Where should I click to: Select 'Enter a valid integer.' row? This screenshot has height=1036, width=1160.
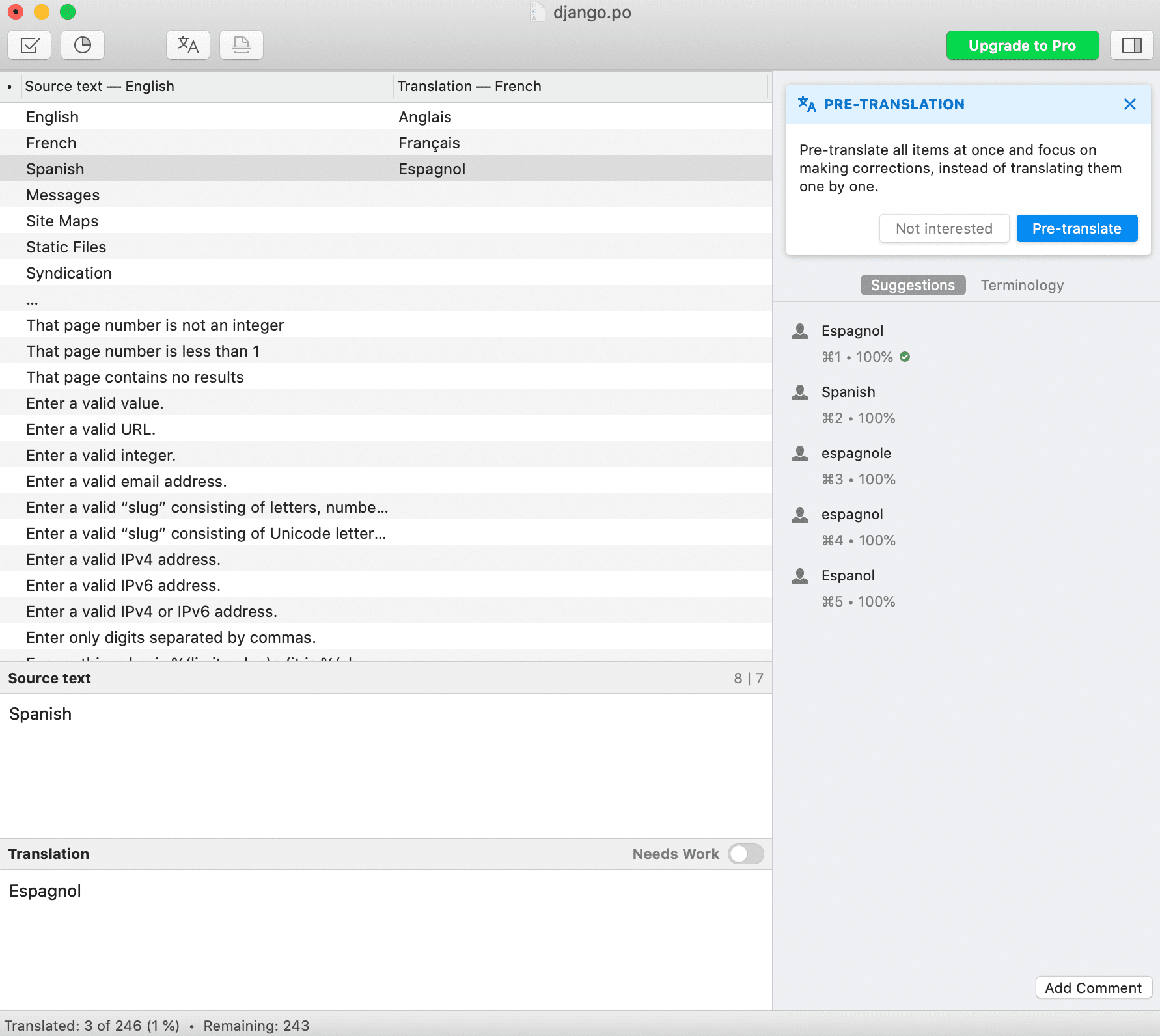(x=386, y=455)
